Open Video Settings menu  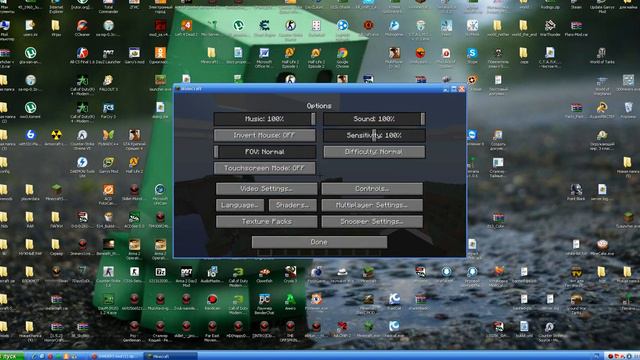[x=266, y=189]
